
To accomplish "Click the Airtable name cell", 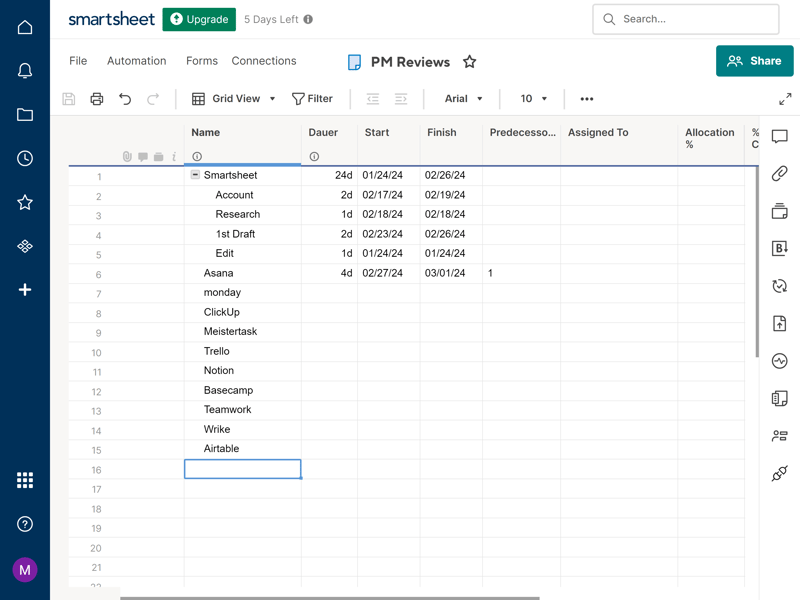I will (x=242, y=449).
